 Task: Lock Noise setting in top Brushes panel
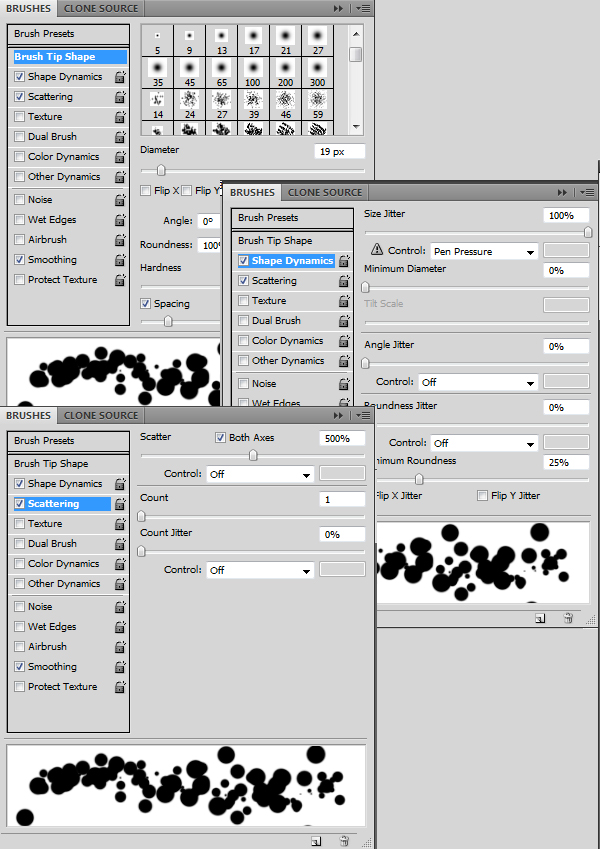pos(120,200)
